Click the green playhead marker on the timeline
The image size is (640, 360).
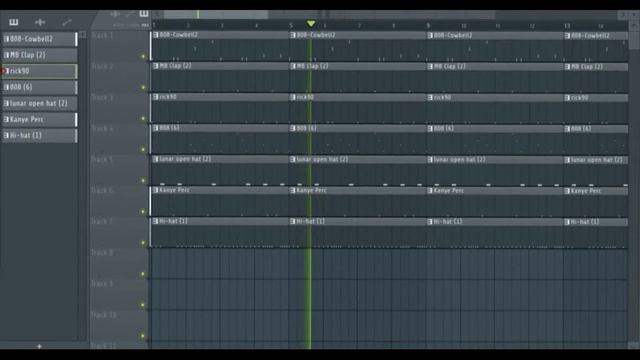[311, 24]
